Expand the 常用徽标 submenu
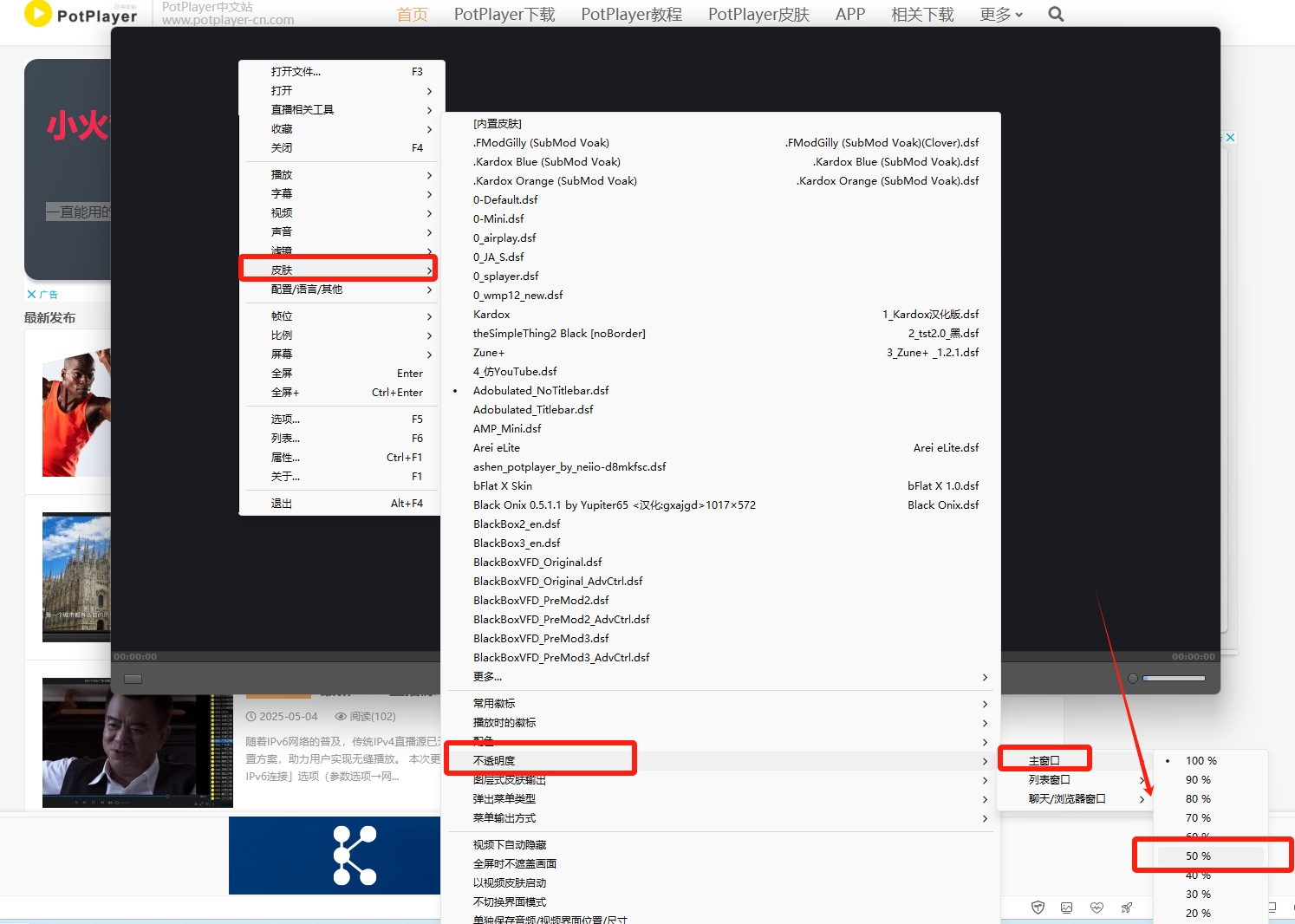This screenshot has height=924, width=1295. (719, 704)
